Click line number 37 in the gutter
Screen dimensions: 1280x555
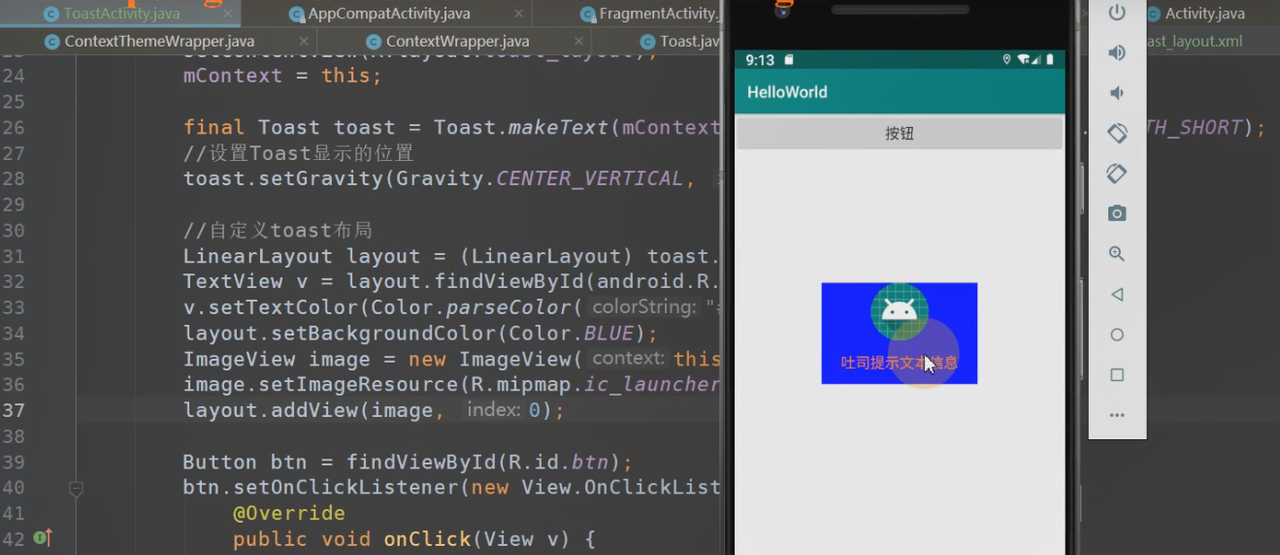point(13,411)
